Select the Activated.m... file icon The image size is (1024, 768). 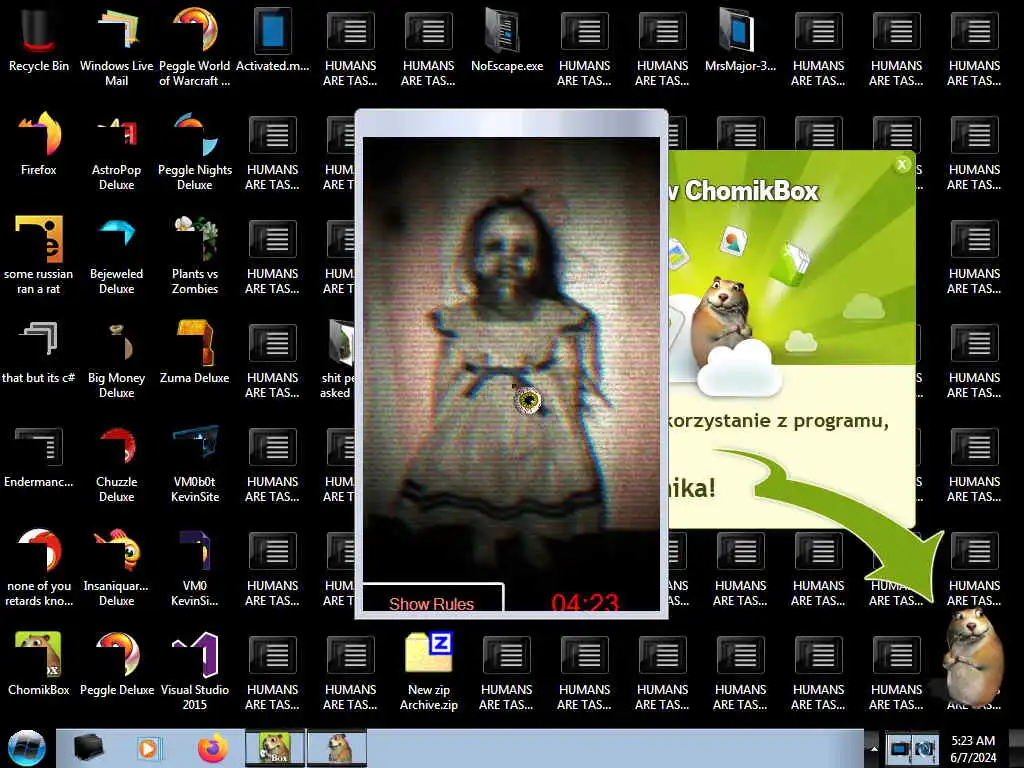pos(272,40)
